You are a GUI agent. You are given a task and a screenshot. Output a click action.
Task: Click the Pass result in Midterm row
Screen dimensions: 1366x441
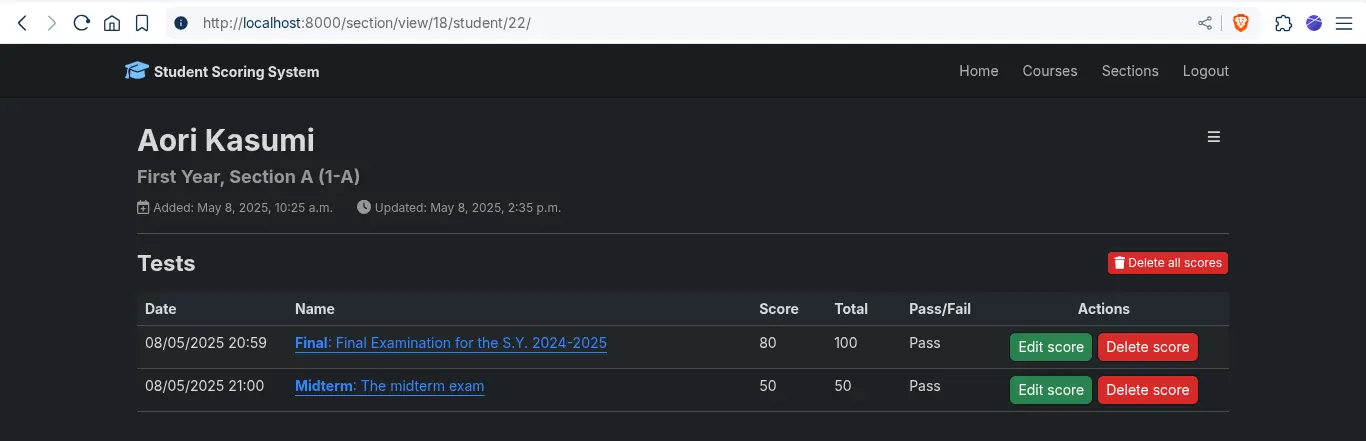point(925,386)
